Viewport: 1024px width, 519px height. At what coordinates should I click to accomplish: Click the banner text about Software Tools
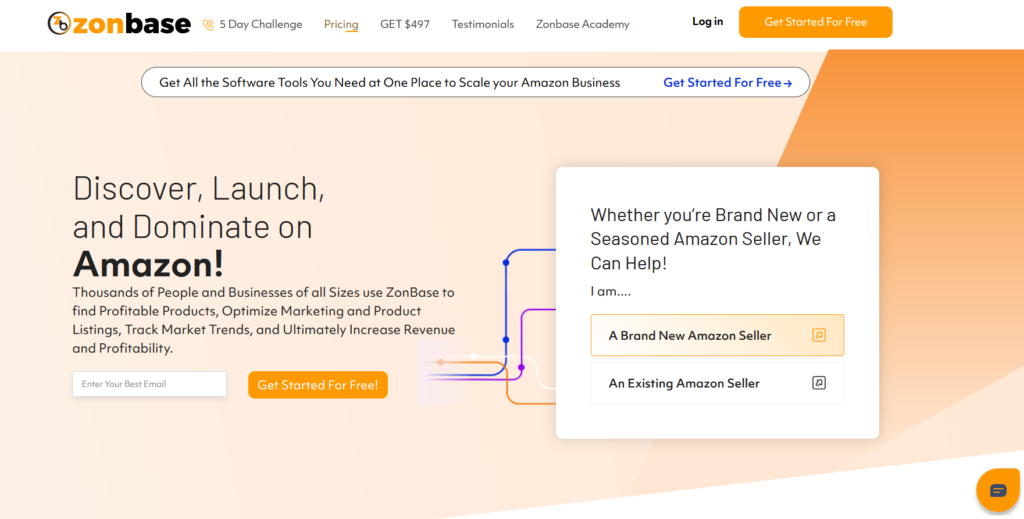coord(390,83)
